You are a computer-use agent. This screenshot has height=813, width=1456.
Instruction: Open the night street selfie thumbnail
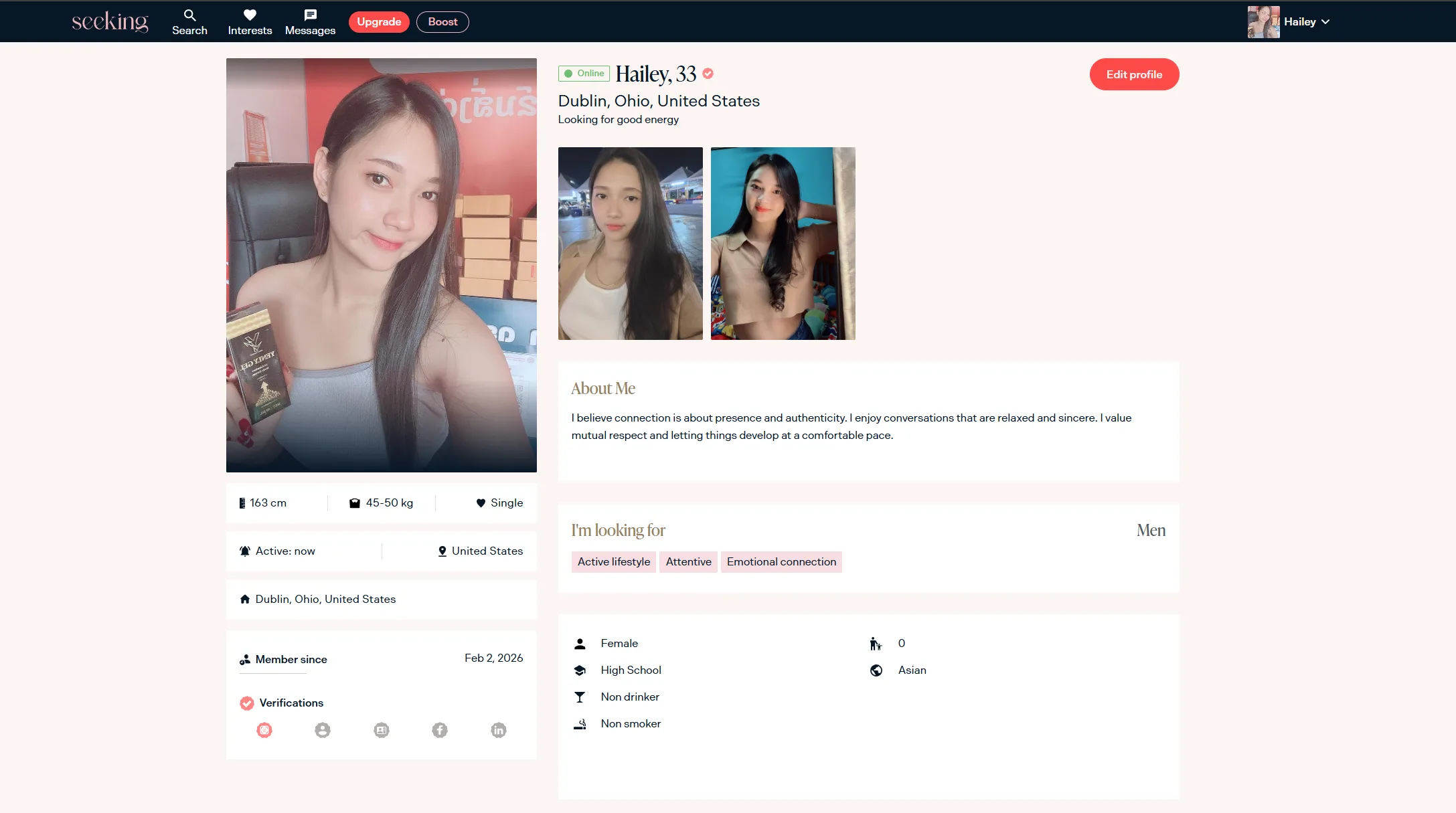631,244
